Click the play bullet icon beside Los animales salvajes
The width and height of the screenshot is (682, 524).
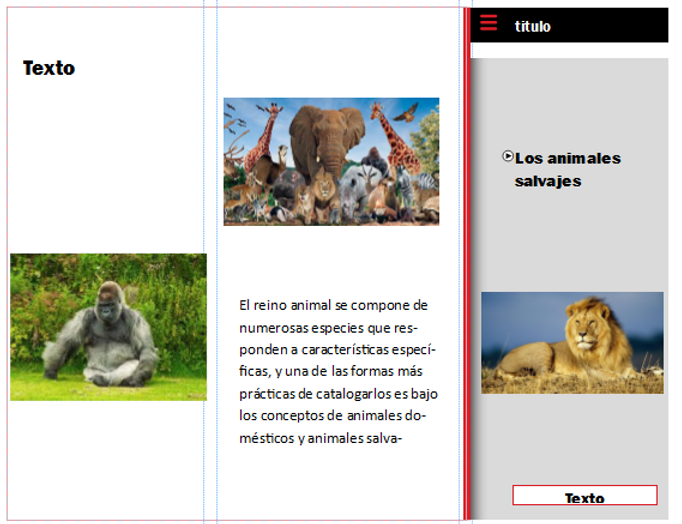[508, 156]
